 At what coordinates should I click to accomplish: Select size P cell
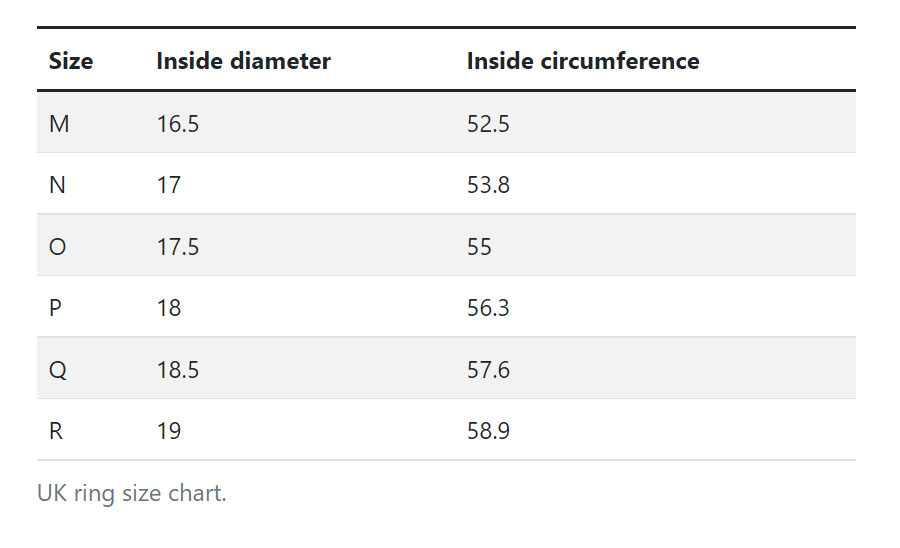tap(56, 308)
